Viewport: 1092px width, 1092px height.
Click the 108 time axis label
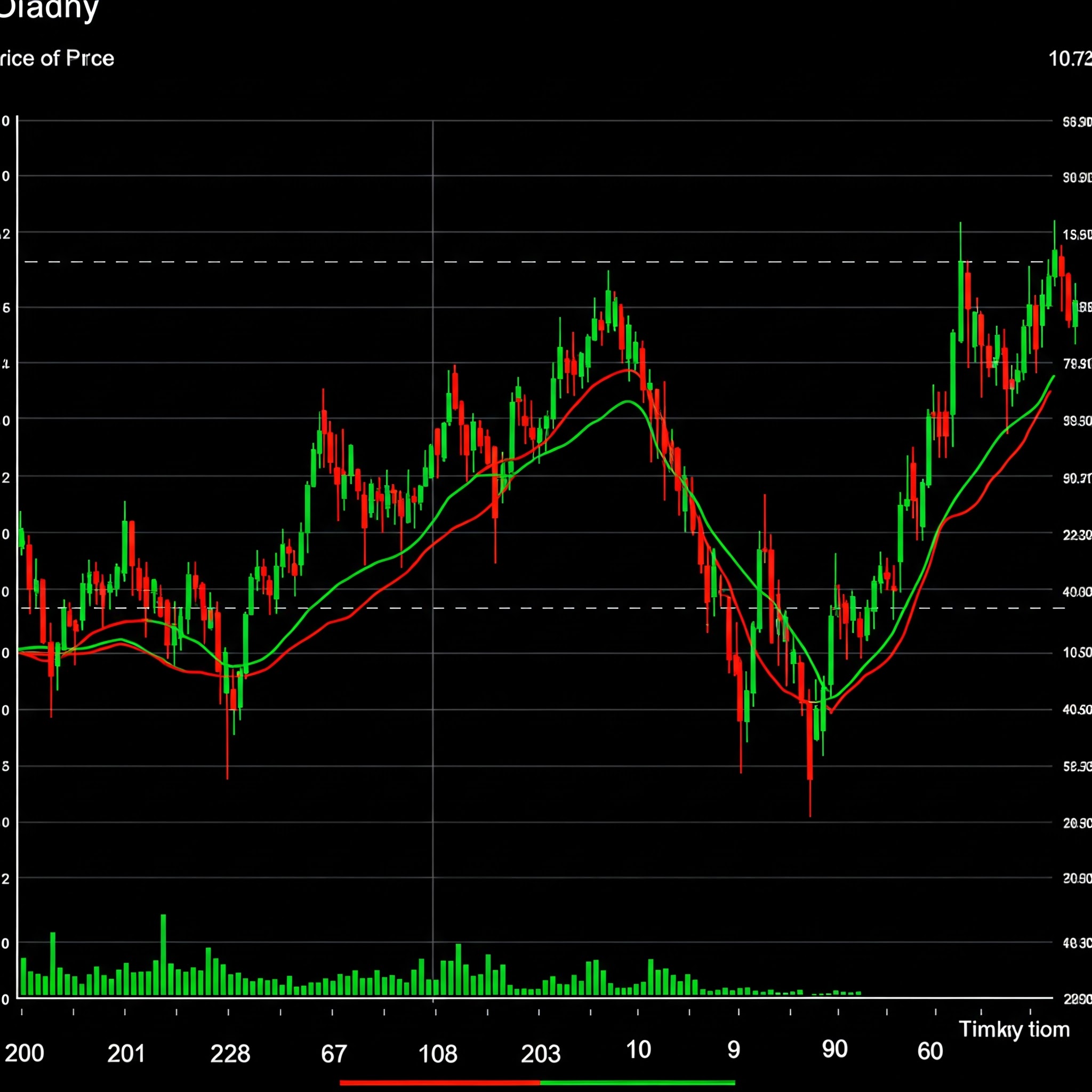click(437, 1054)
